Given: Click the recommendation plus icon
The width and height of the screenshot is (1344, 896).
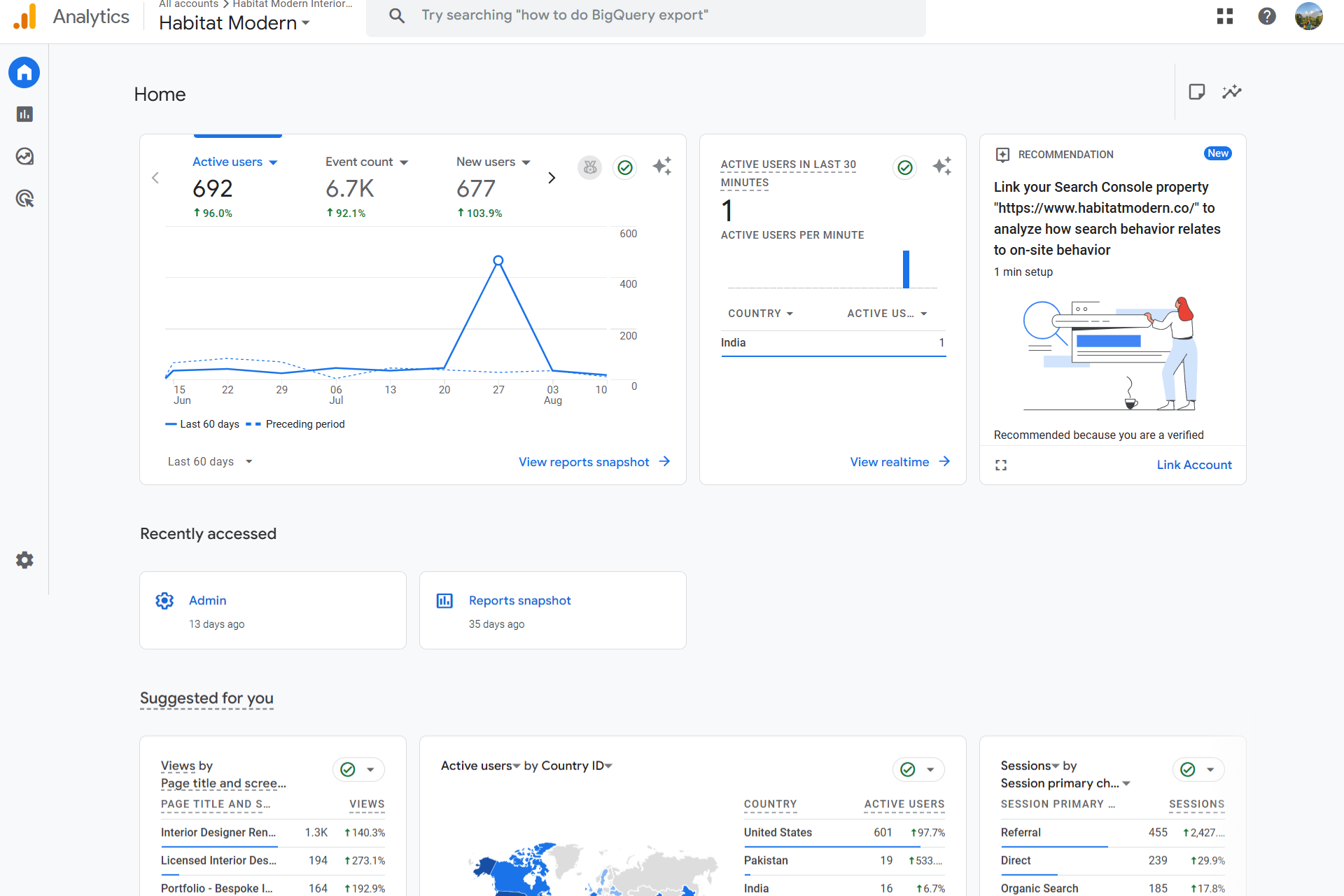Looking at the screenshot, I should (x=1002, y=155).
